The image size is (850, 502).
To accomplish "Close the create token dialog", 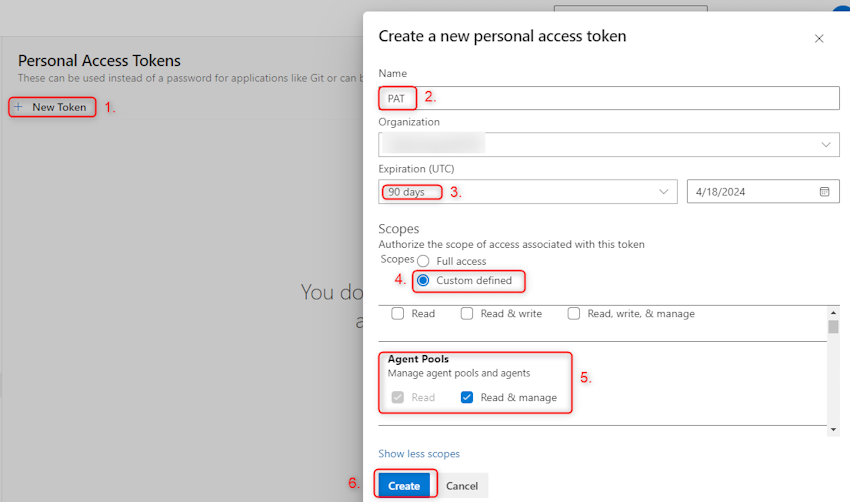I will pos(819,39).
